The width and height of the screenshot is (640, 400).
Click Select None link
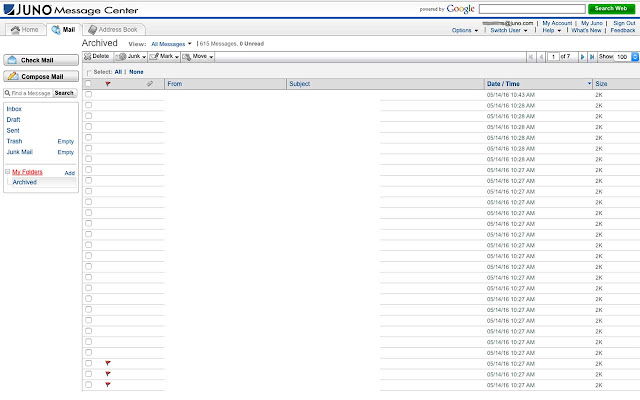click(x=136, y=72)
